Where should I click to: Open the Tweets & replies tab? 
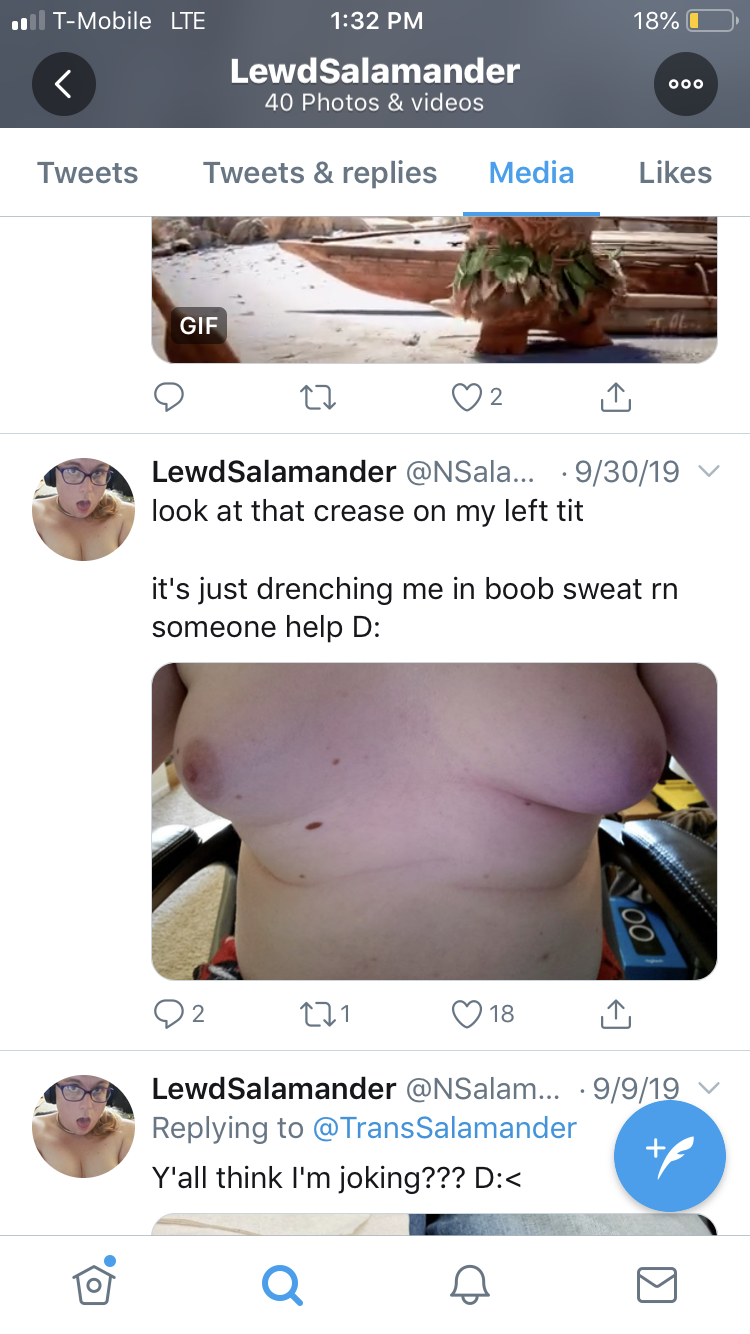click(x=320, y=173)
